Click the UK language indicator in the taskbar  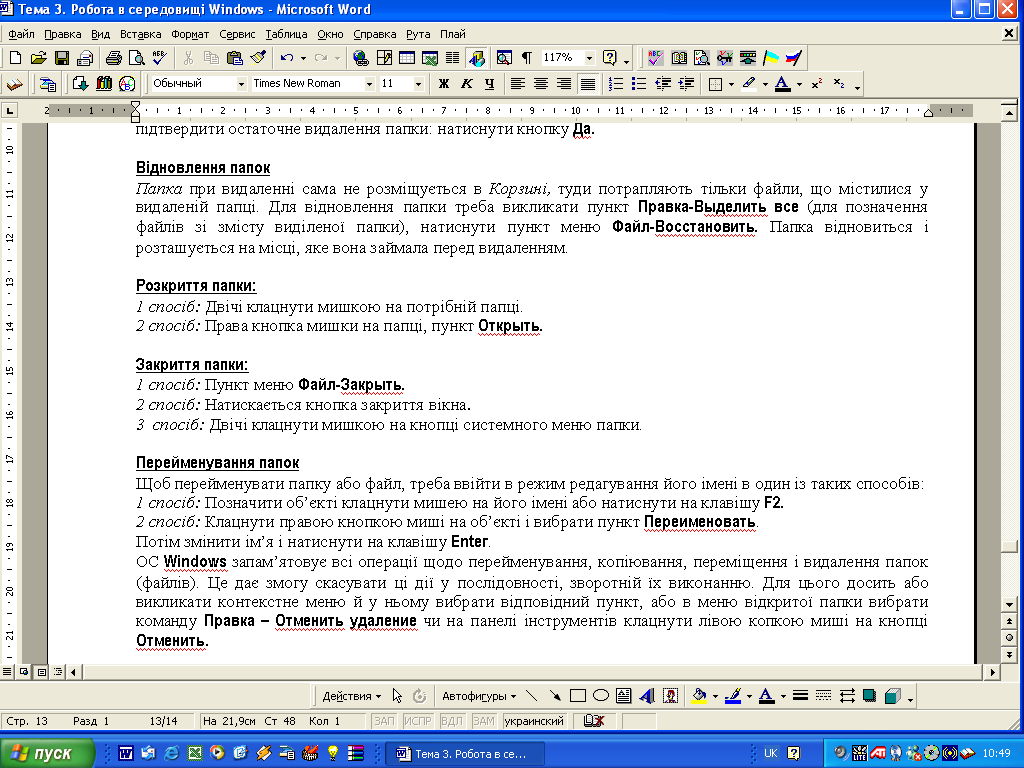click(x=771, y=753)
